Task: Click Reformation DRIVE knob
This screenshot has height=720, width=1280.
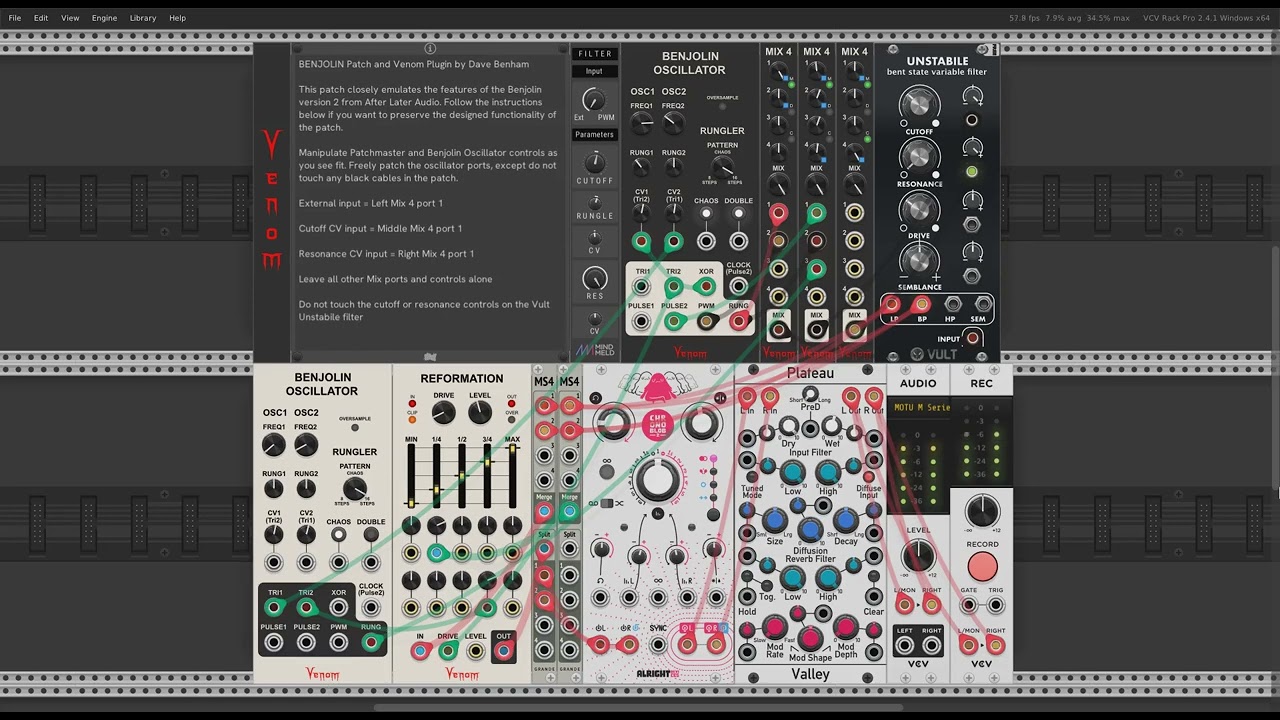Action: 443,412
